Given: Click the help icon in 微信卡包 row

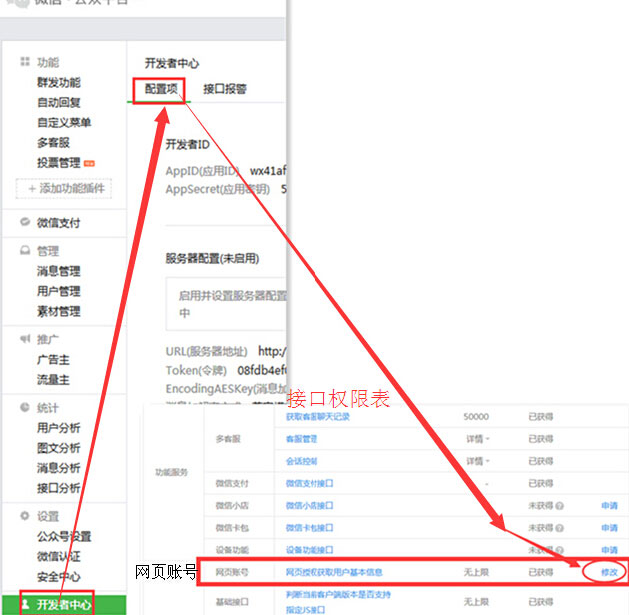Looking at the screenshot, I should tap(559, 528).
